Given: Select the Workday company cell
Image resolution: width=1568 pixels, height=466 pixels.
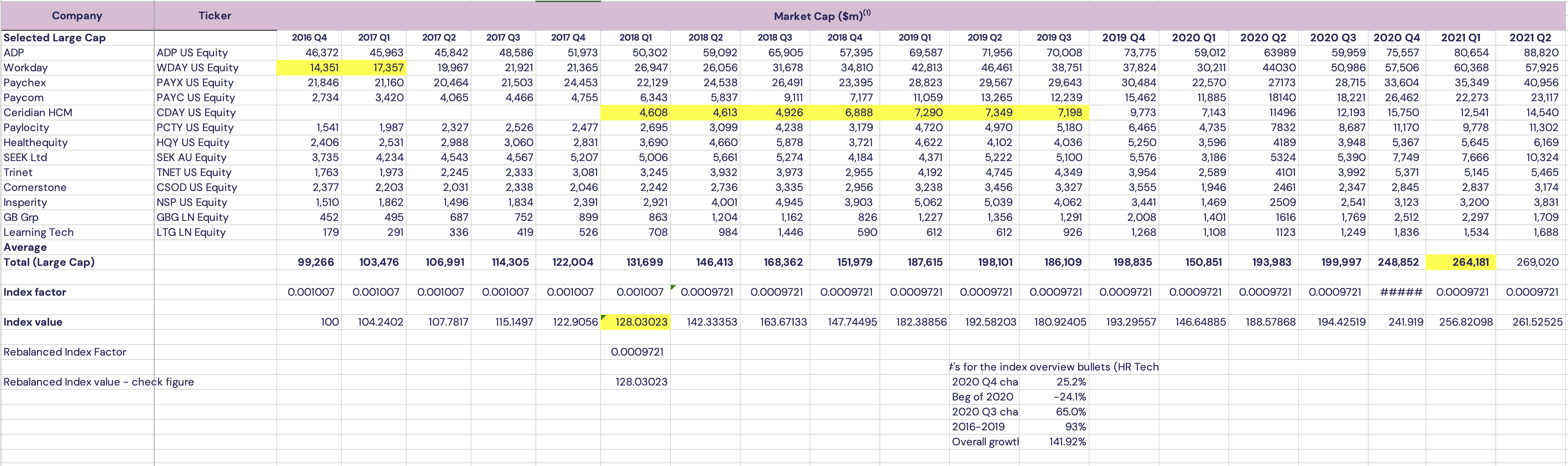Looking at the screenshot, I should coord(77,68).
